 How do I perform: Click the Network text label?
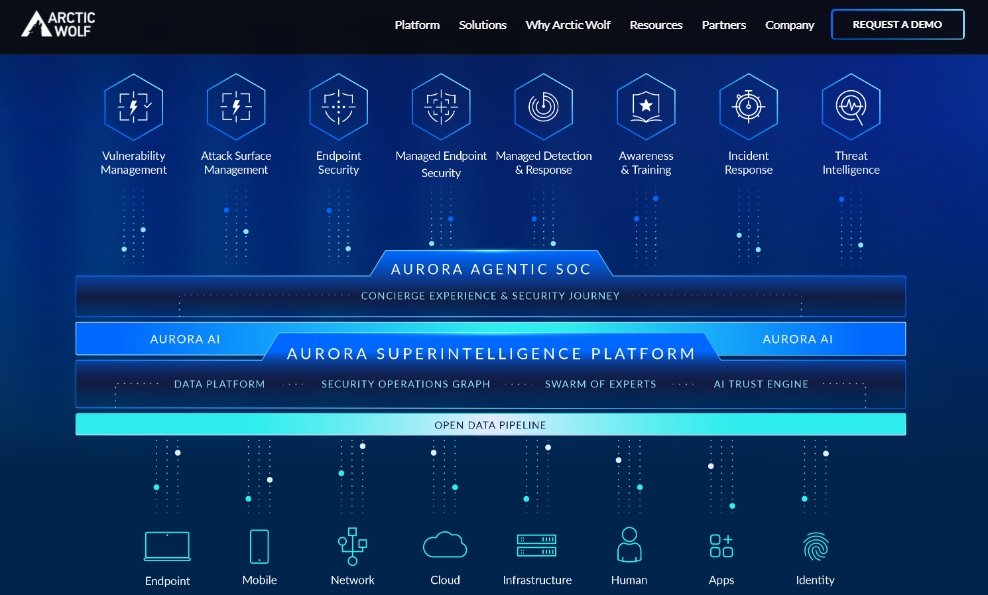coord(352,580)
